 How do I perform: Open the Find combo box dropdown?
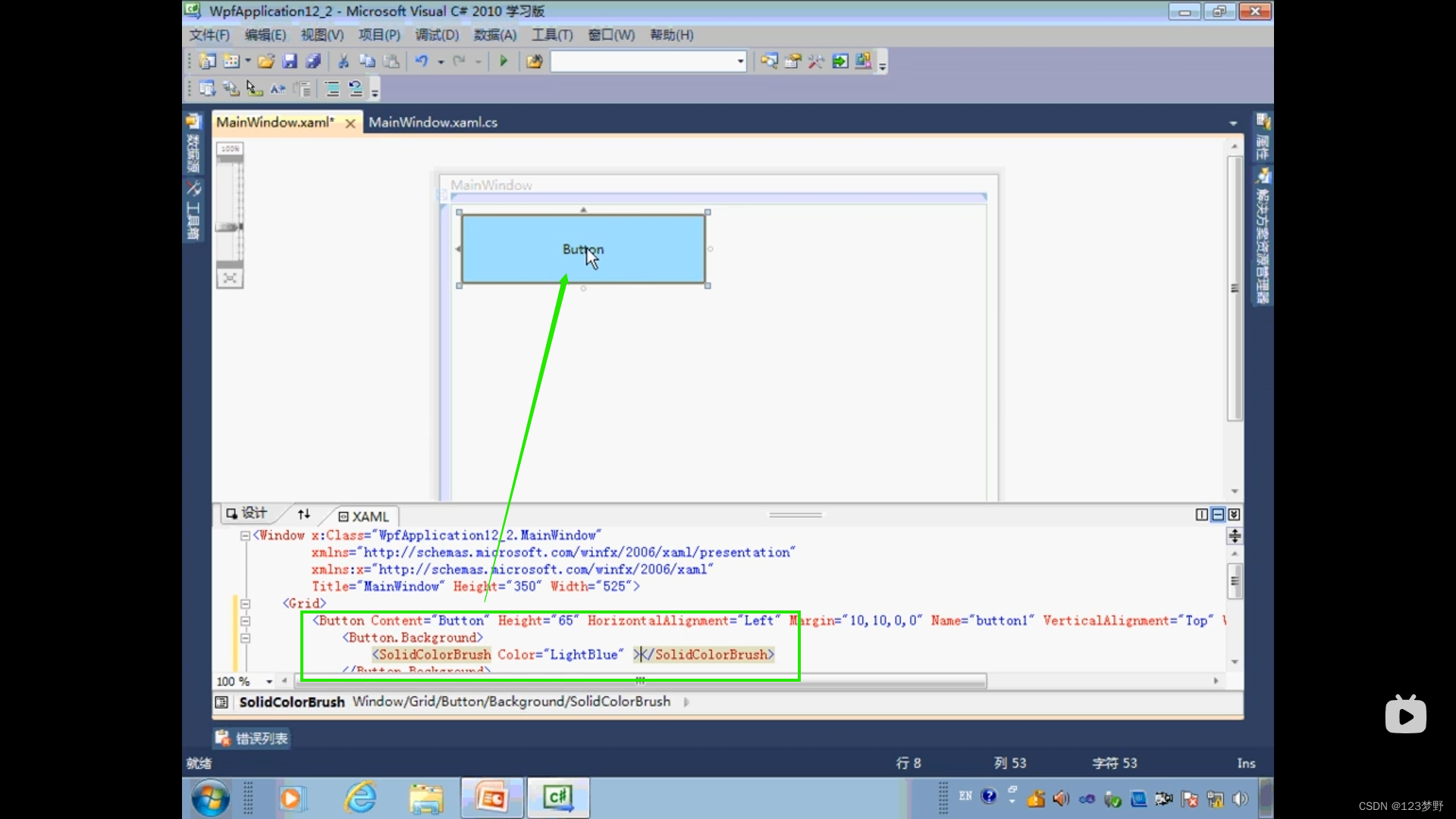point(741,61)
